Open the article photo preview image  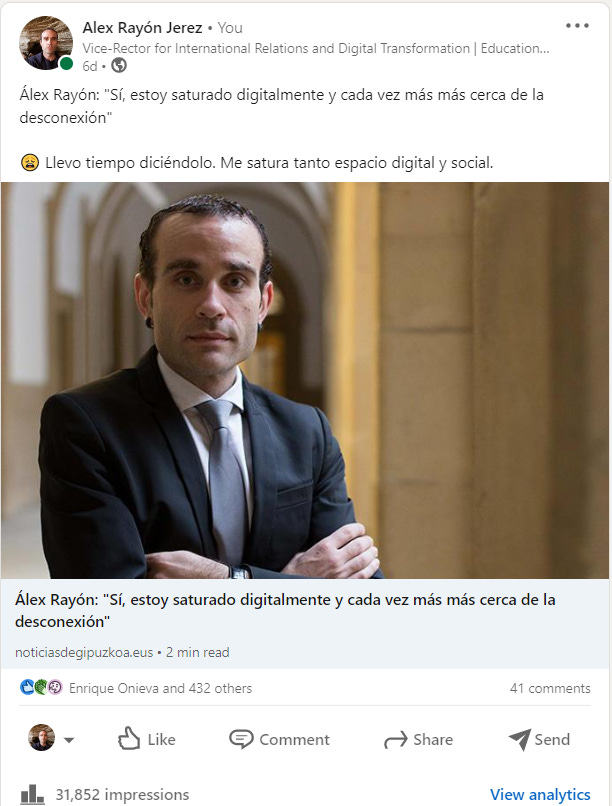[305, 380]
